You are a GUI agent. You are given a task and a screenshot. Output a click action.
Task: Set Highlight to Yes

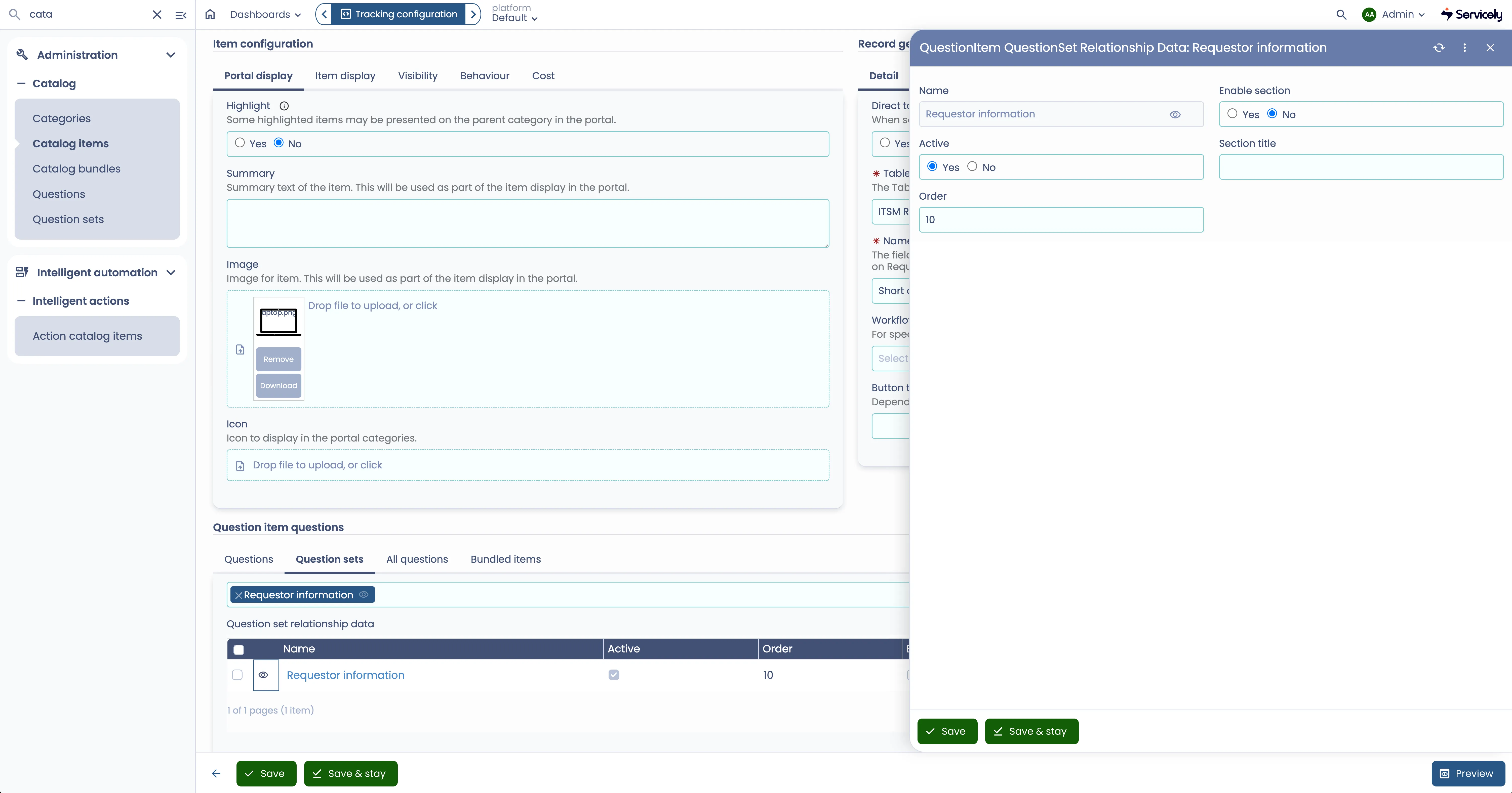point(240,143)
